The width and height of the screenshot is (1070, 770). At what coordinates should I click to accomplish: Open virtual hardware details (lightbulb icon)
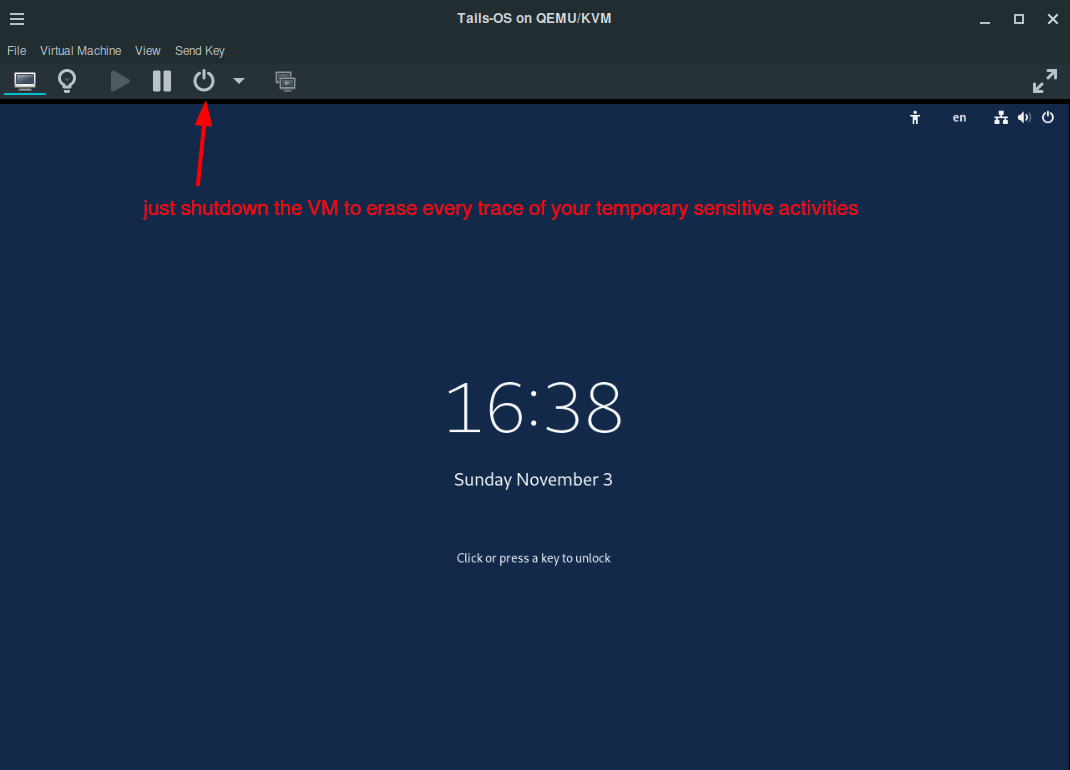(67, 81)
